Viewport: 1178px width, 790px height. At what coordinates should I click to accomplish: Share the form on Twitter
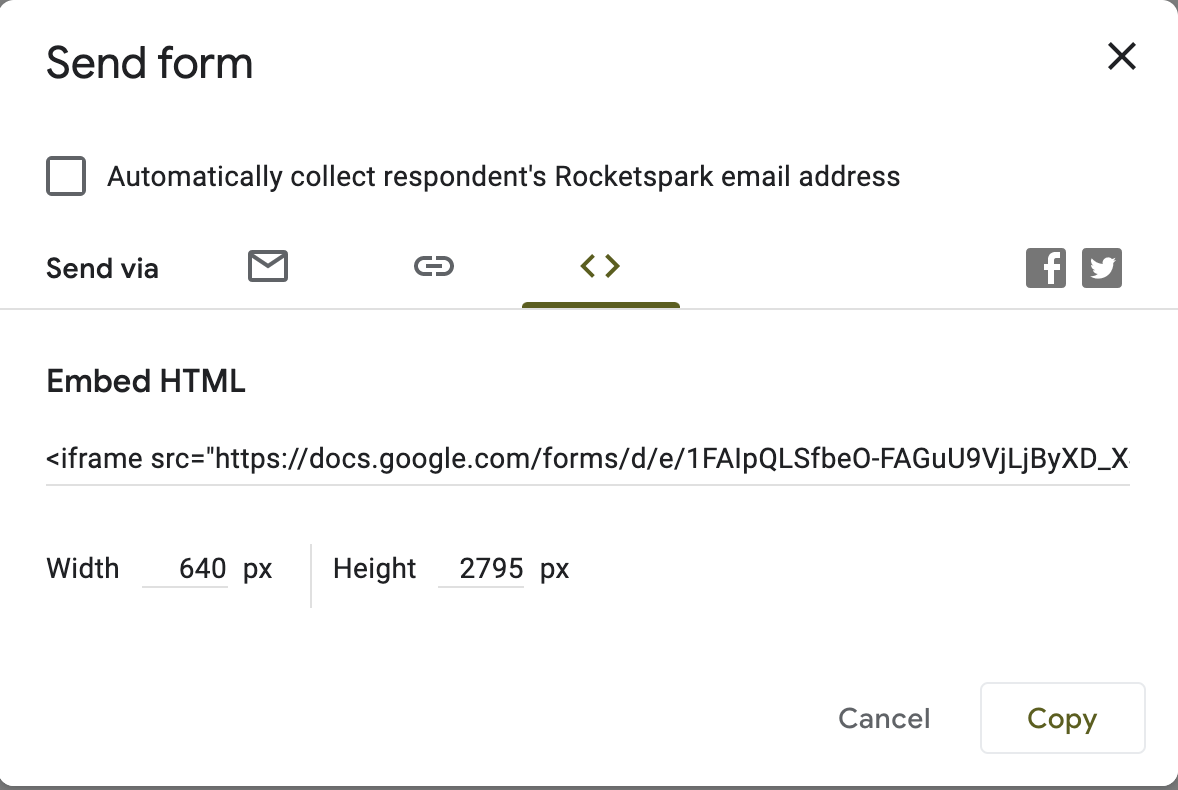(x=1101, y=268)
